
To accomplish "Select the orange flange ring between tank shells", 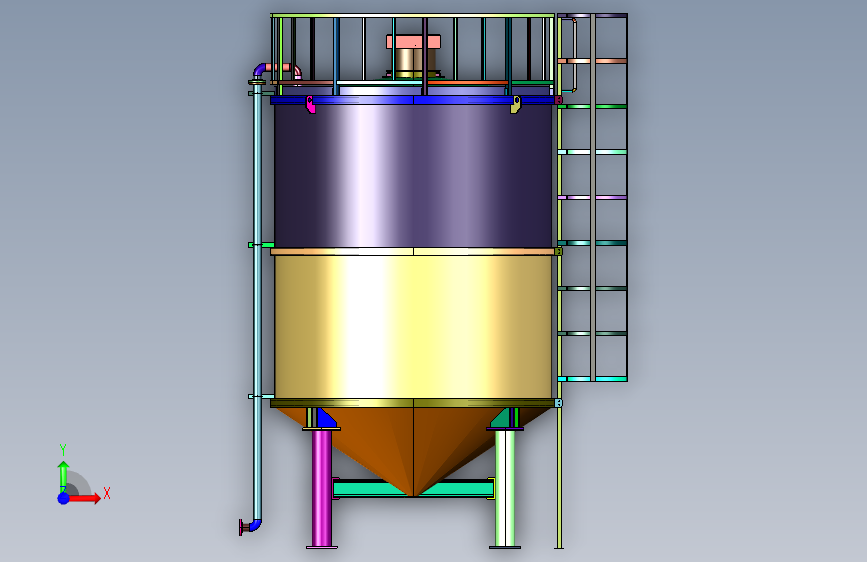I will tap(413, 252).
